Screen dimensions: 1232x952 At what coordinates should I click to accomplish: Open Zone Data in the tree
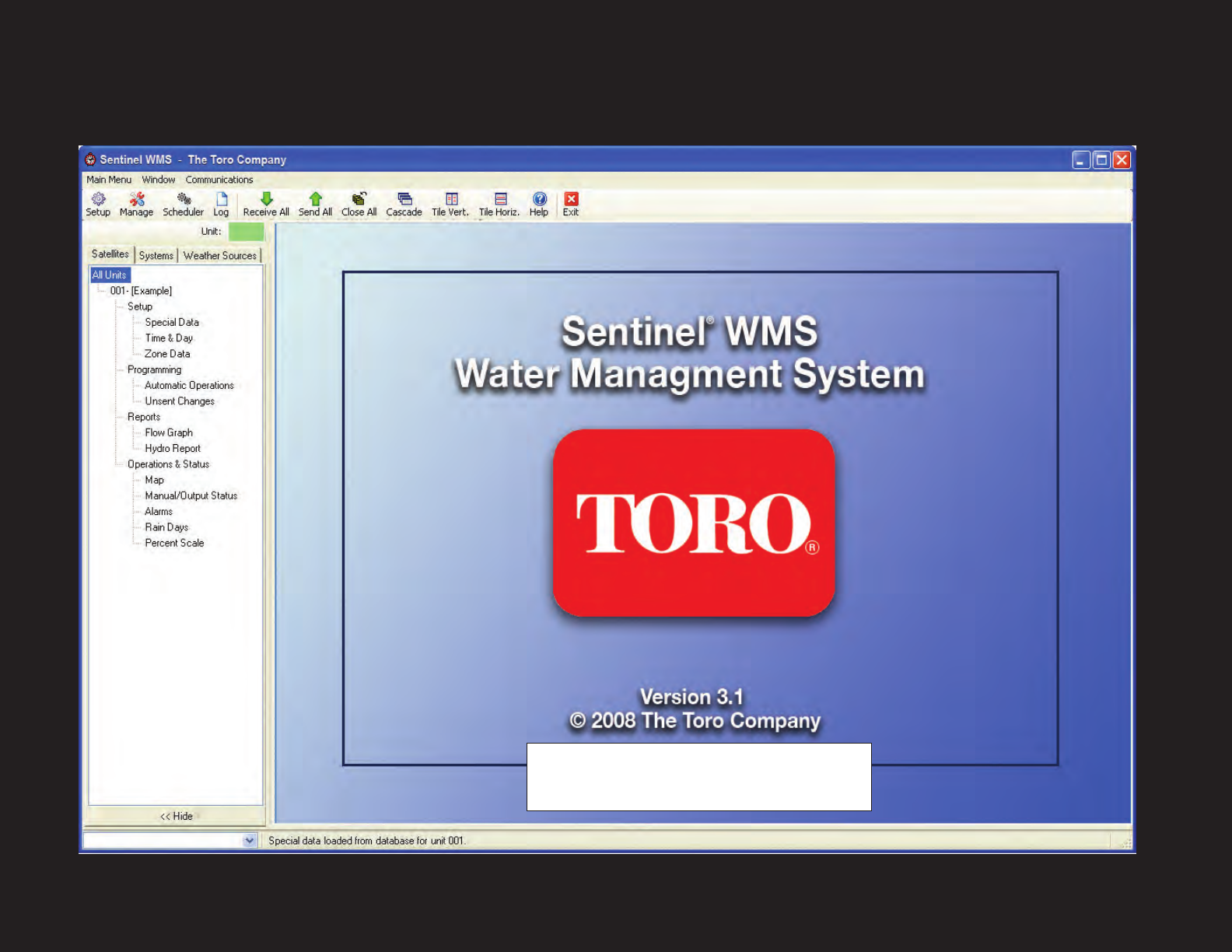[x=167, y=354]
